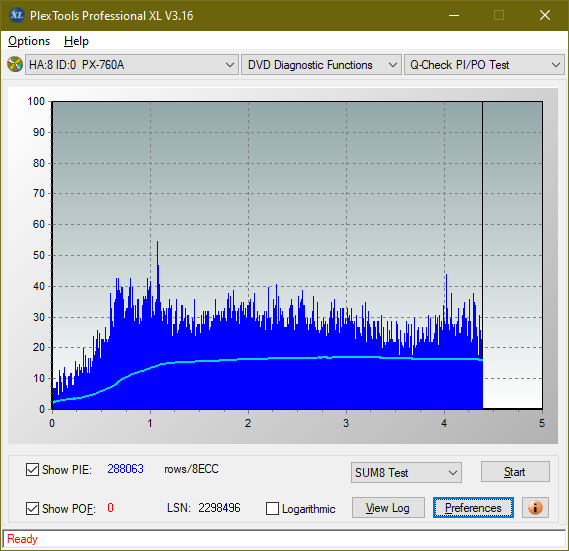Click the LSN value 2298496
The height and width of the screenshot is (551, 569).
tap(219, 508)
